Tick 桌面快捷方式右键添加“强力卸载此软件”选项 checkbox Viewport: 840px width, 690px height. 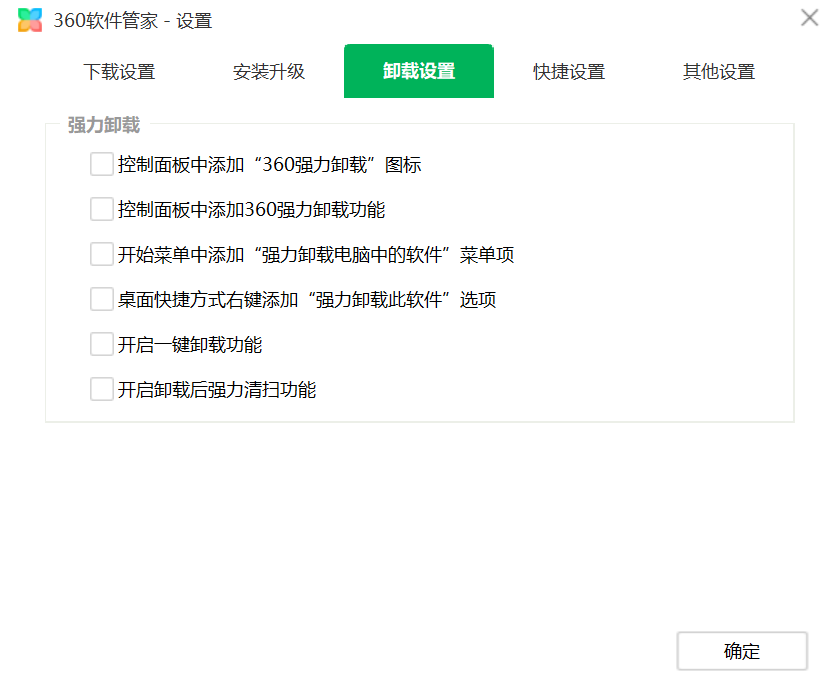click(x=101, y=299)
